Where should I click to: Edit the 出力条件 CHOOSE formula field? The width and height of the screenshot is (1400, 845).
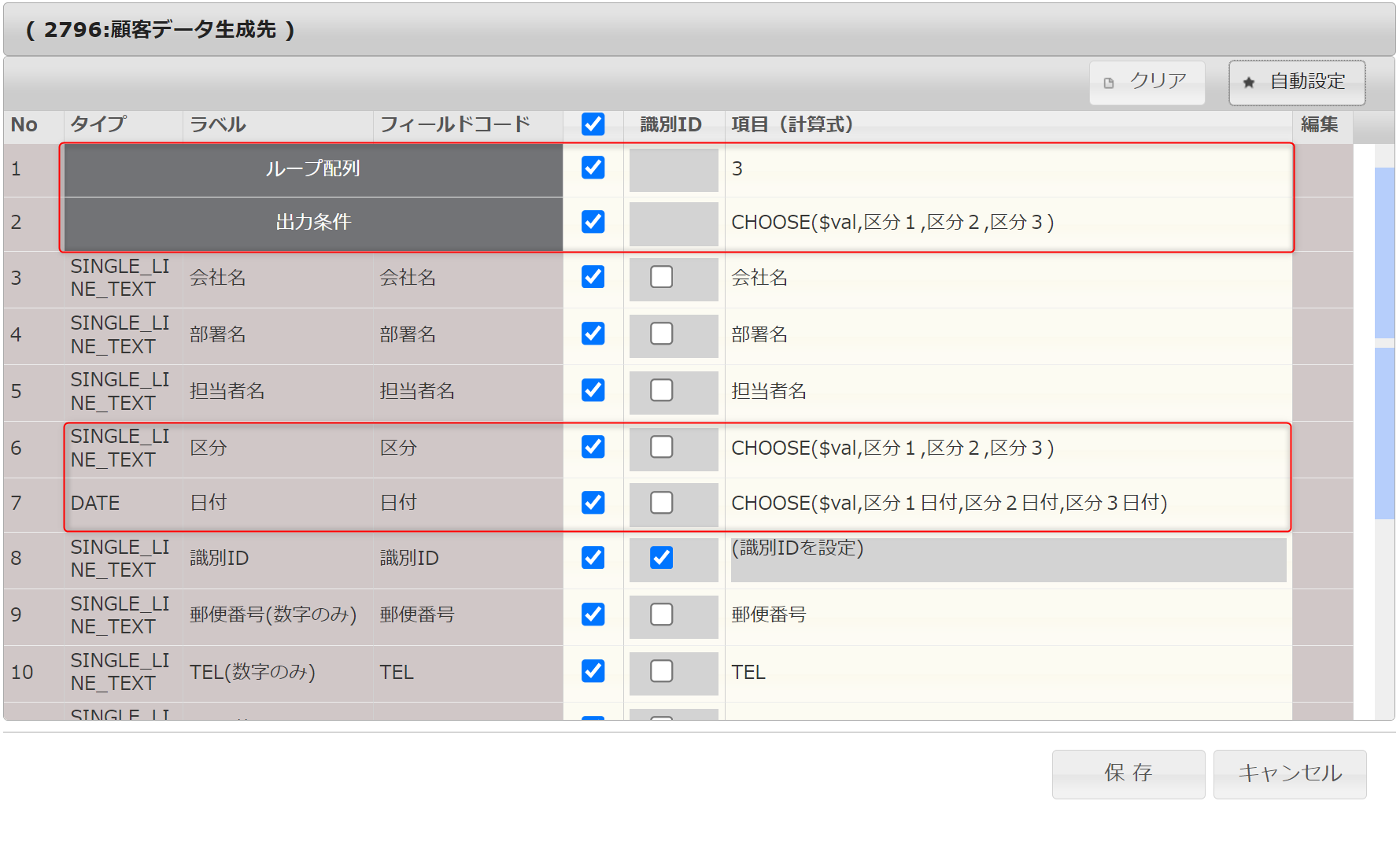tap(1008, 223)
